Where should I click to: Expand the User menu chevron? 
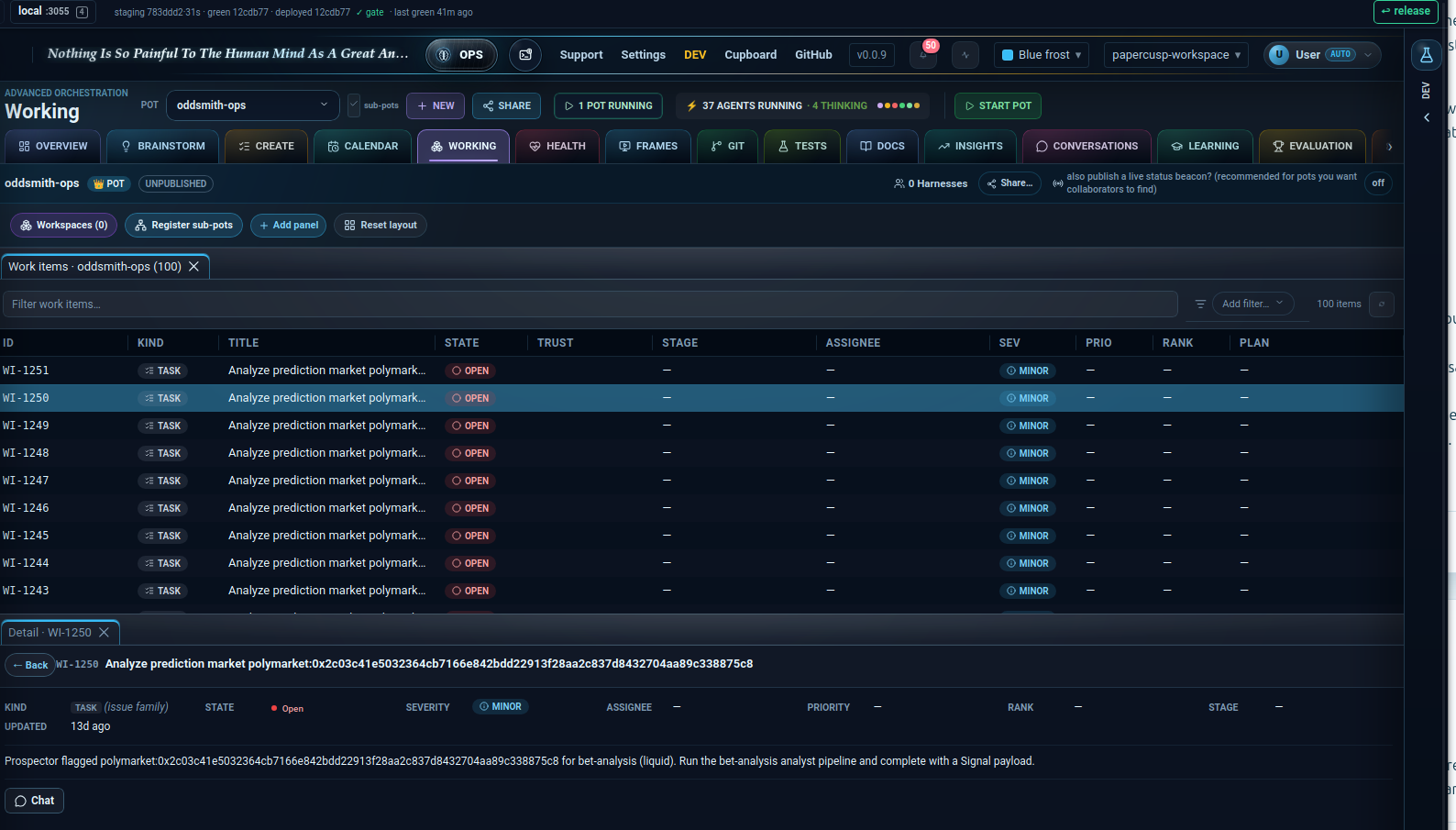(x=1368, y=55)
